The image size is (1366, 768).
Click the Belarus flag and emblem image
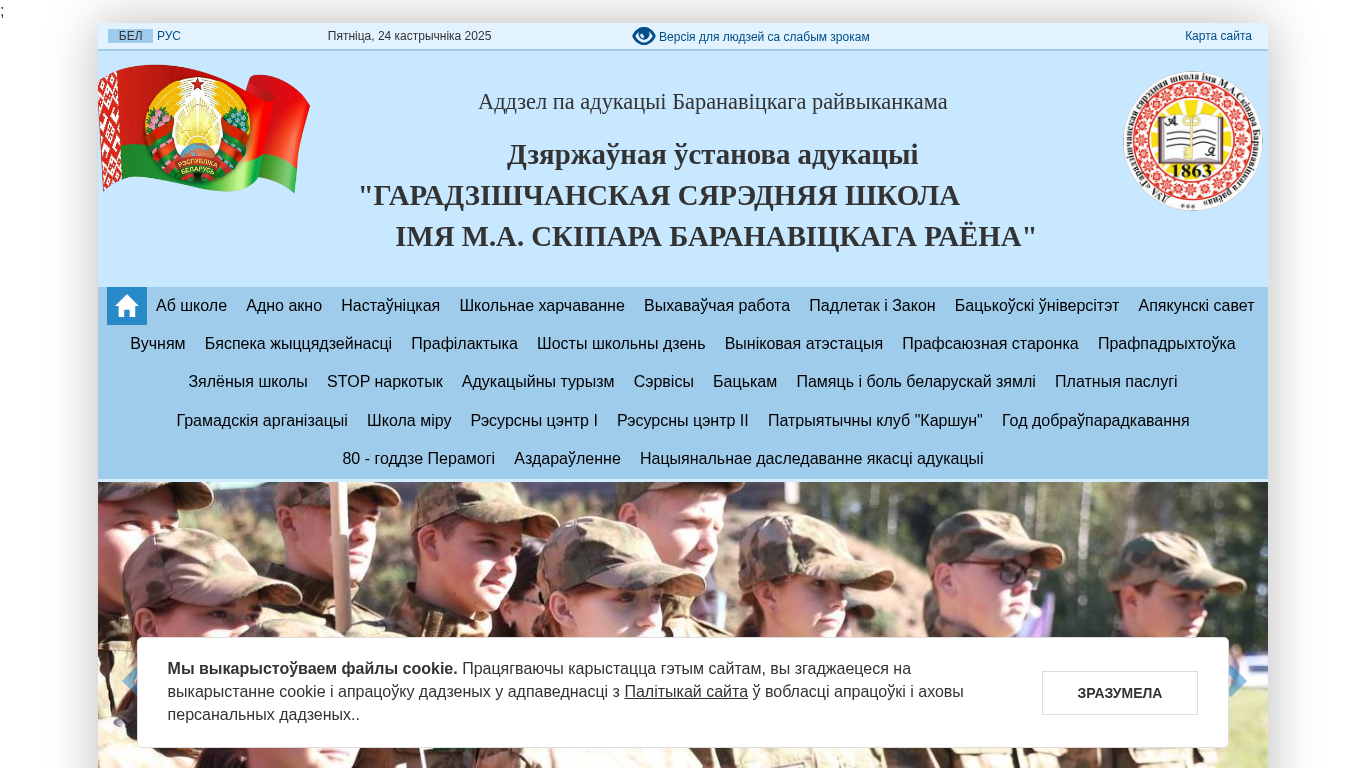pyautogui.click(x=204, y=129)
